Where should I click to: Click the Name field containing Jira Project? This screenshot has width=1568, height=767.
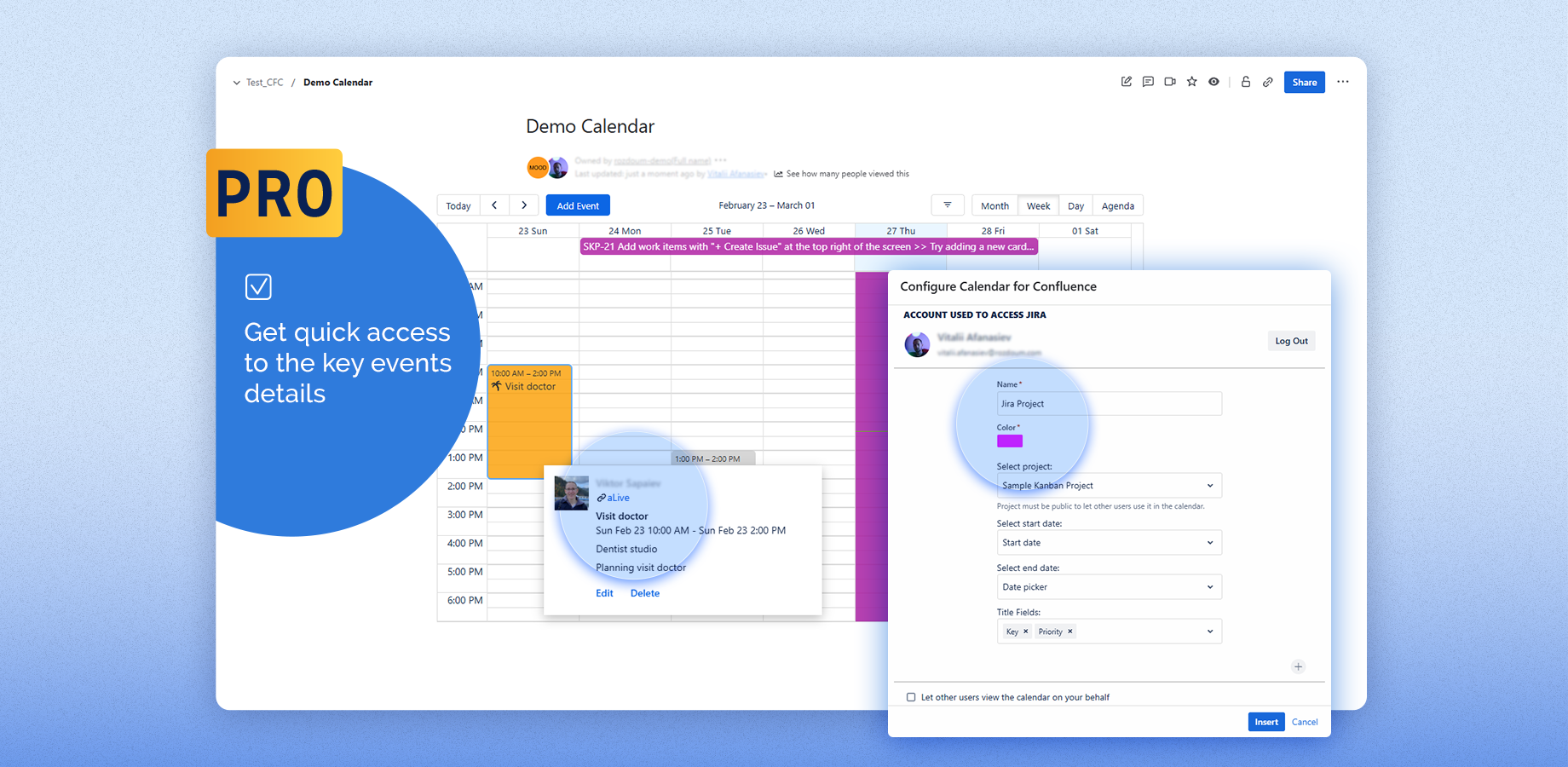pos(1110,404)
